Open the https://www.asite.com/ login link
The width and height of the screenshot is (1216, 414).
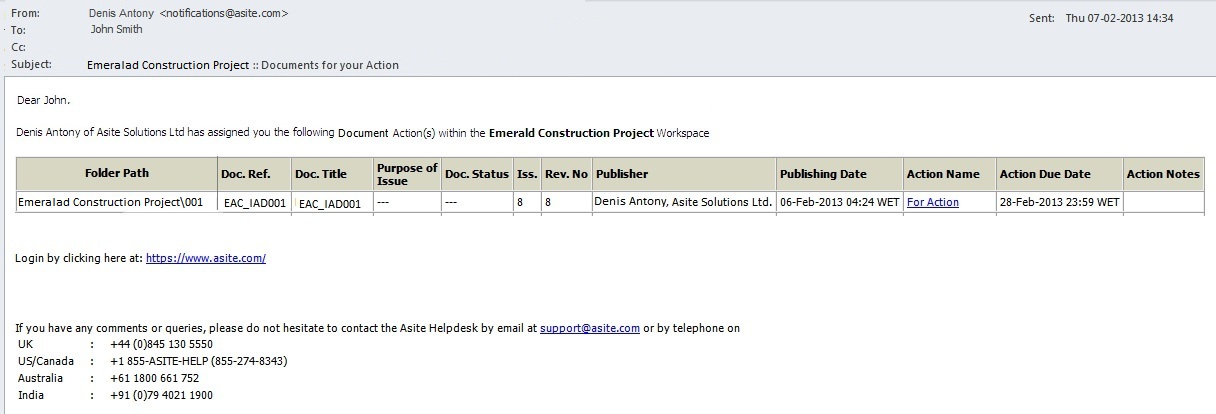coord(205,258)
